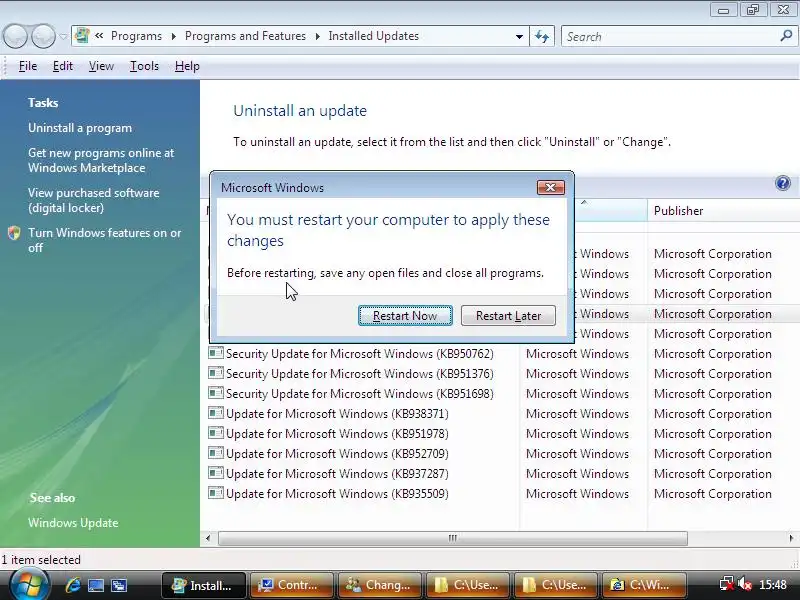
Task: Click the Programs and Features breadcrumb
Action: [245, 36]
